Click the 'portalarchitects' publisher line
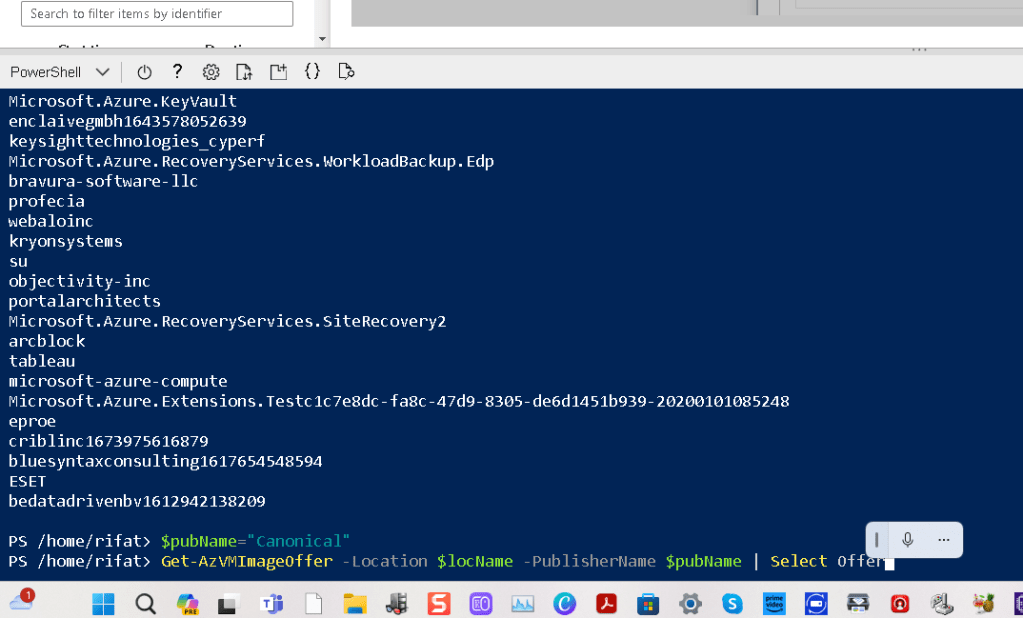Screen dimensions: 1023x618 click(x=84, y=301)
